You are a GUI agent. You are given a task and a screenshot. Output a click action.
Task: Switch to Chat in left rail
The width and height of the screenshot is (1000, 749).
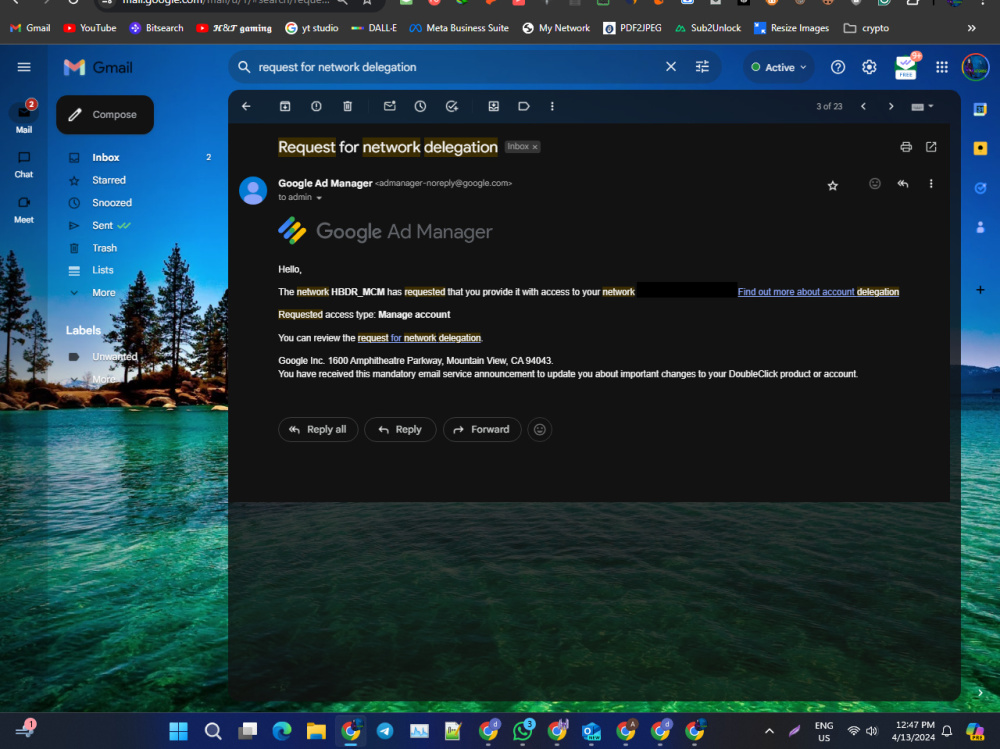[x=24, y=164]
